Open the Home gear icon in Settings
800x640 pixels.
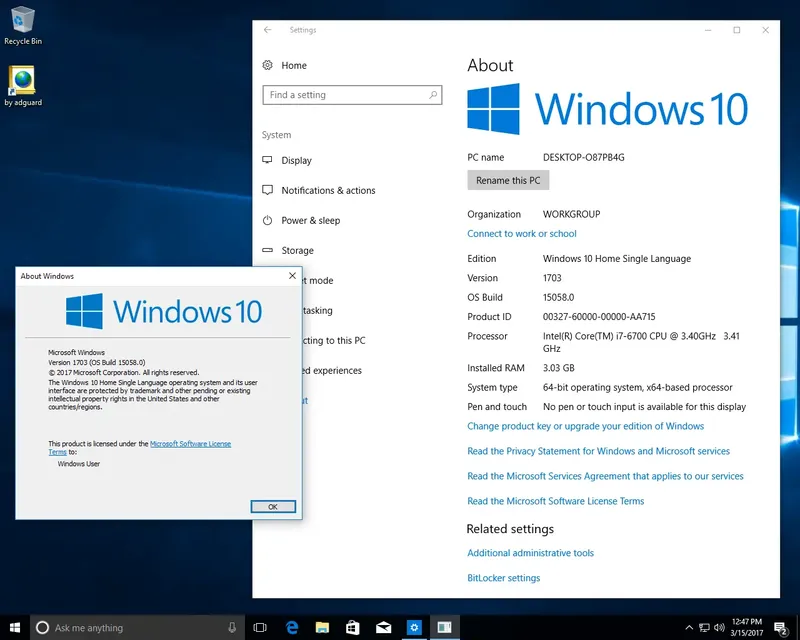click(268, 65)
